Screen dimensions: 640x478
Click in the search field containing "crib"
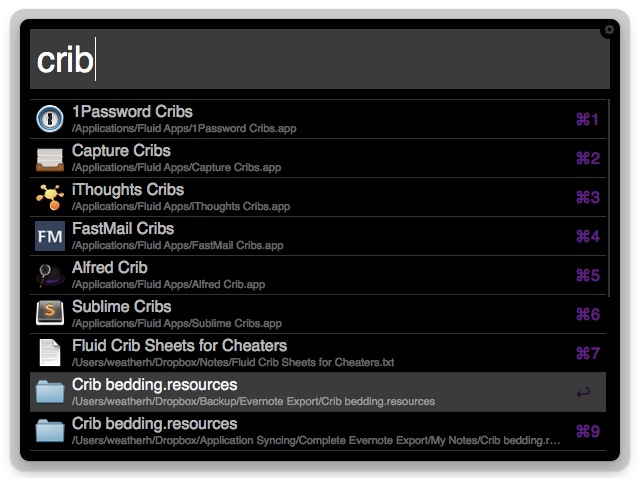(x=320, y=59)
